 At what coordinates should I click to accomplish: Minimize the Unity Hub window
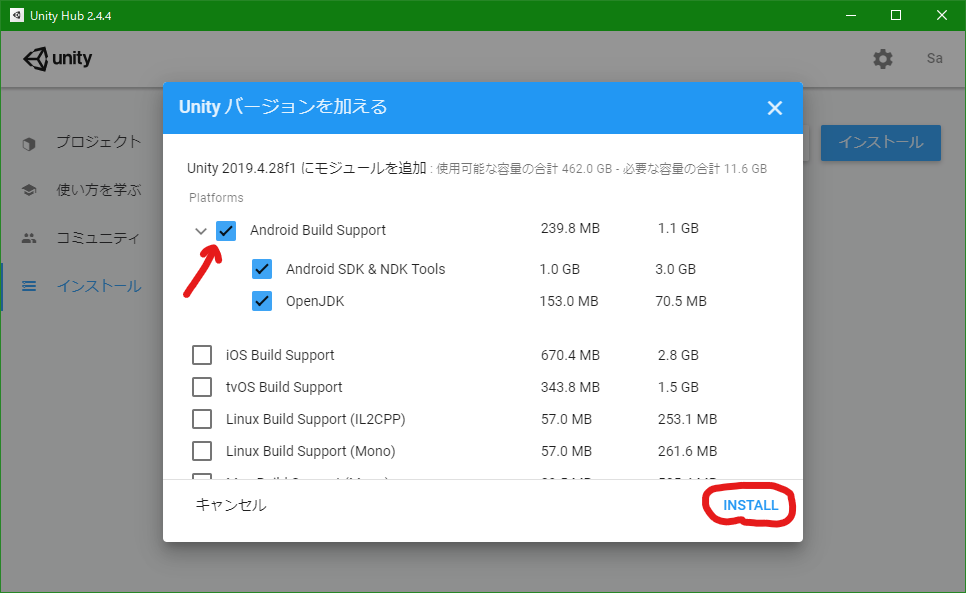tap(851, 15)
